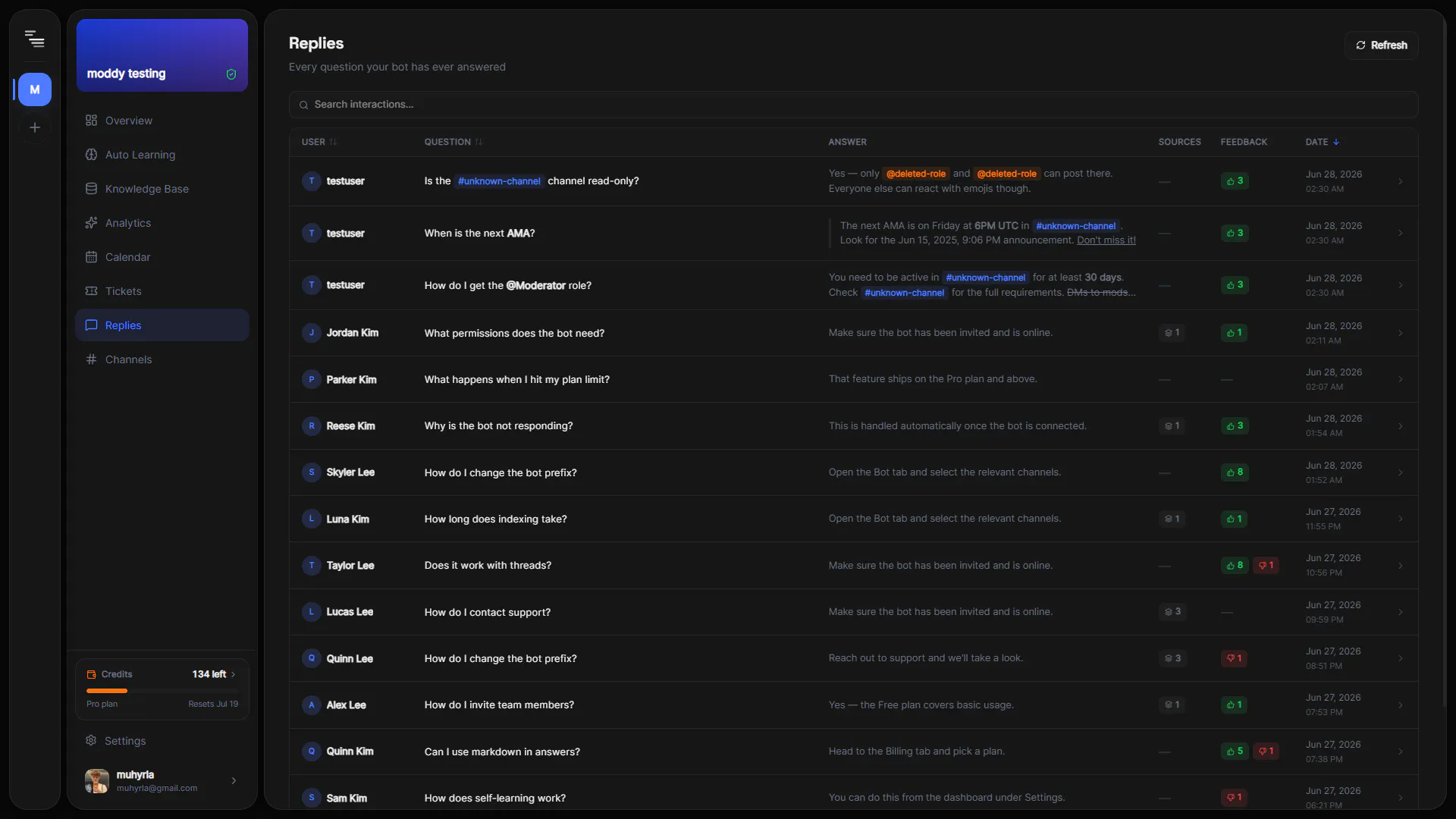Viewport: 1456px width, 819px height.
Task: Click Parker Kim user avatar
Action: tap(311, 380)
